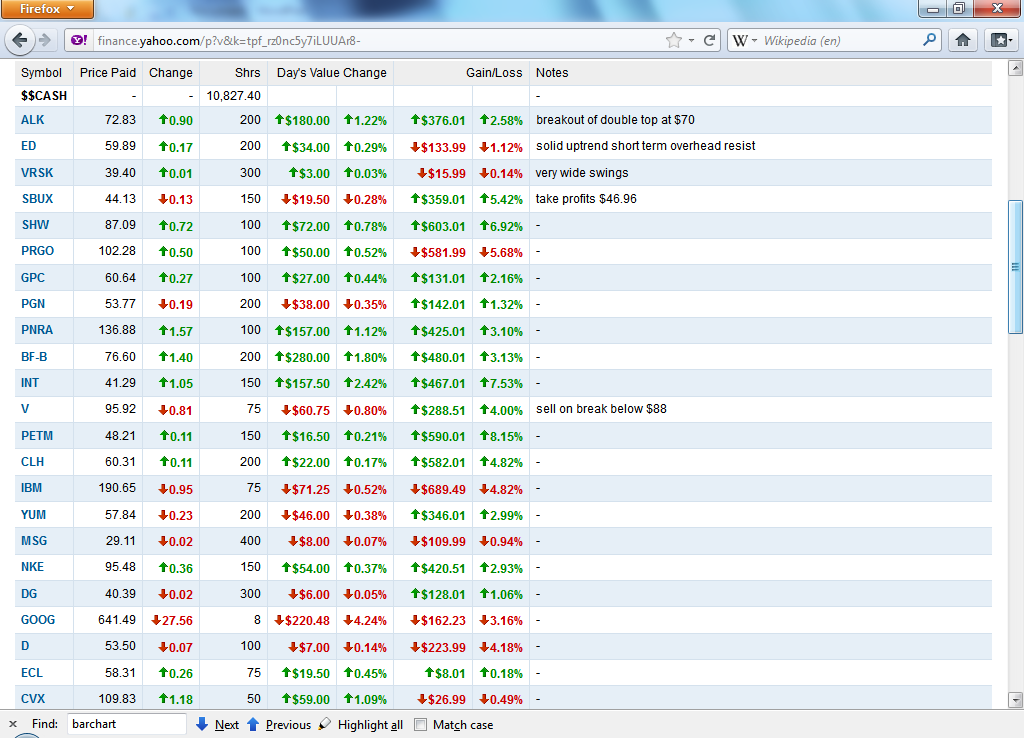Screen dimensions: 1024x738
Task: Click the Price Paid column header
Action: point(108,72)
